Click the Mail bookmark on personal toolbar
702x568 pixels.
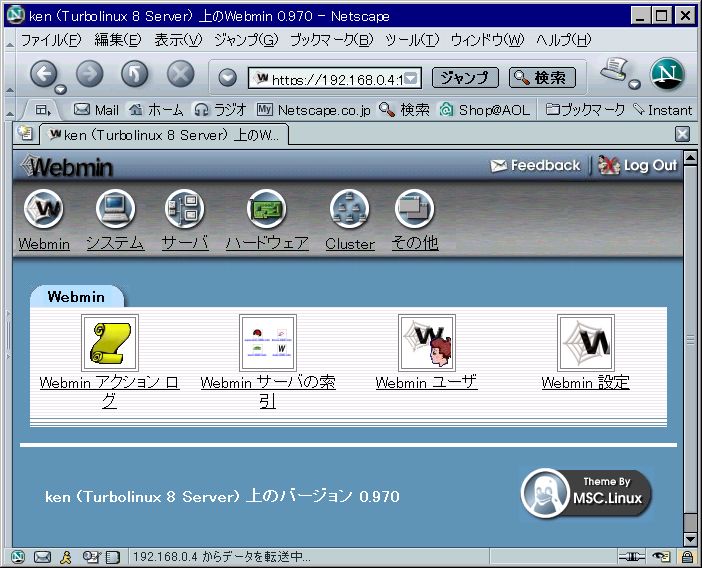[x=96, y=110]
